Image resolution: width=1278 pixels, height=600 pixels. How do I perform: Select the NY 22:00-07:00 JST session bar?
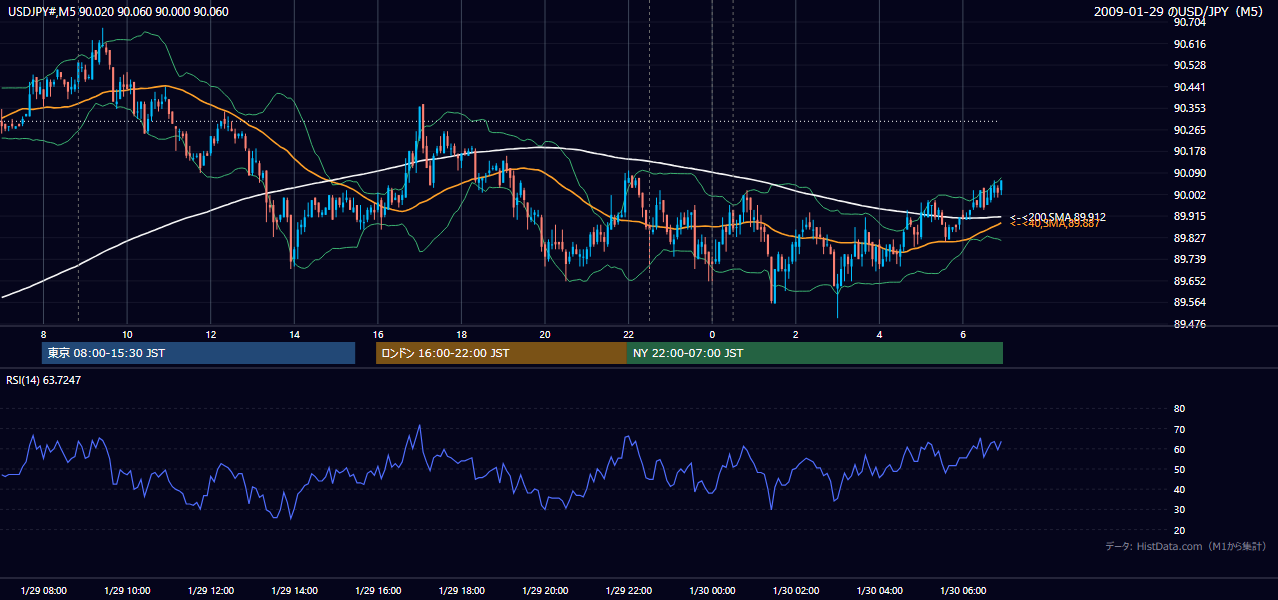pos(815,353)
